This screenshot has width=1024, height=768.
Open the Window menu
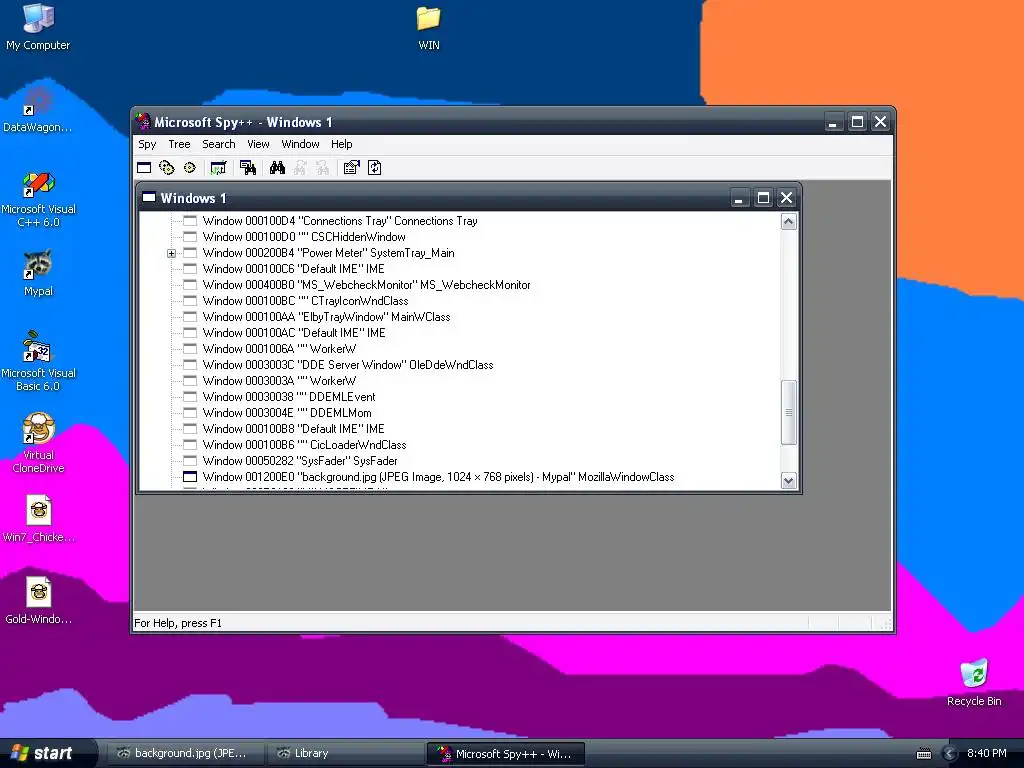[x=300, y=144]
